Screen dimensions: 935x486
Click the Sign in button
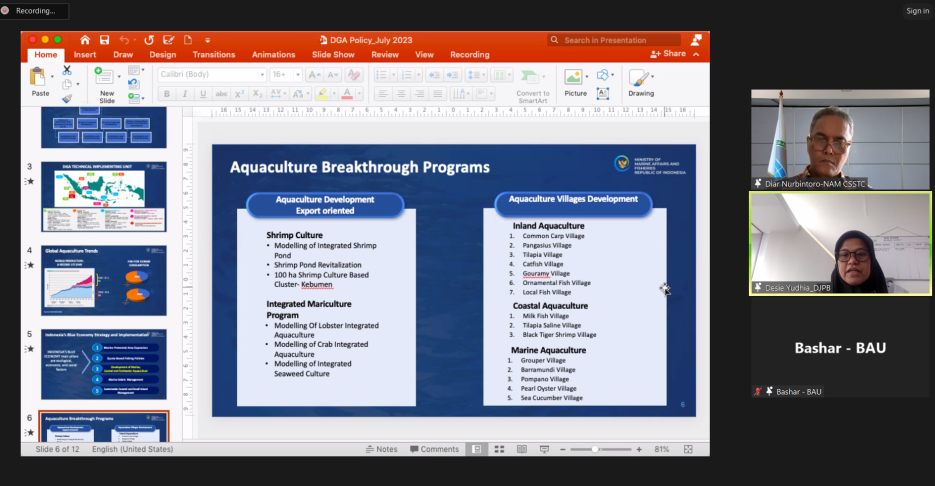tap(917, 11)
